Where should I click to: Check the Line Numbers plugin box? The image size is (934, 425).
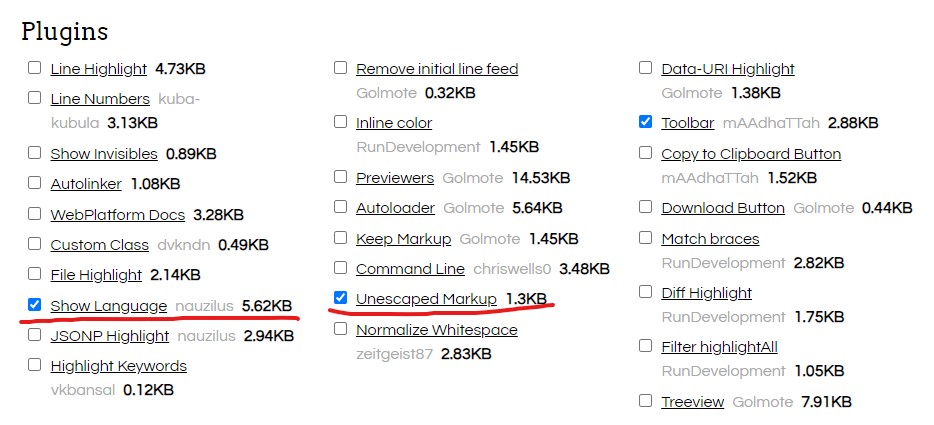[x=35, y=97]
